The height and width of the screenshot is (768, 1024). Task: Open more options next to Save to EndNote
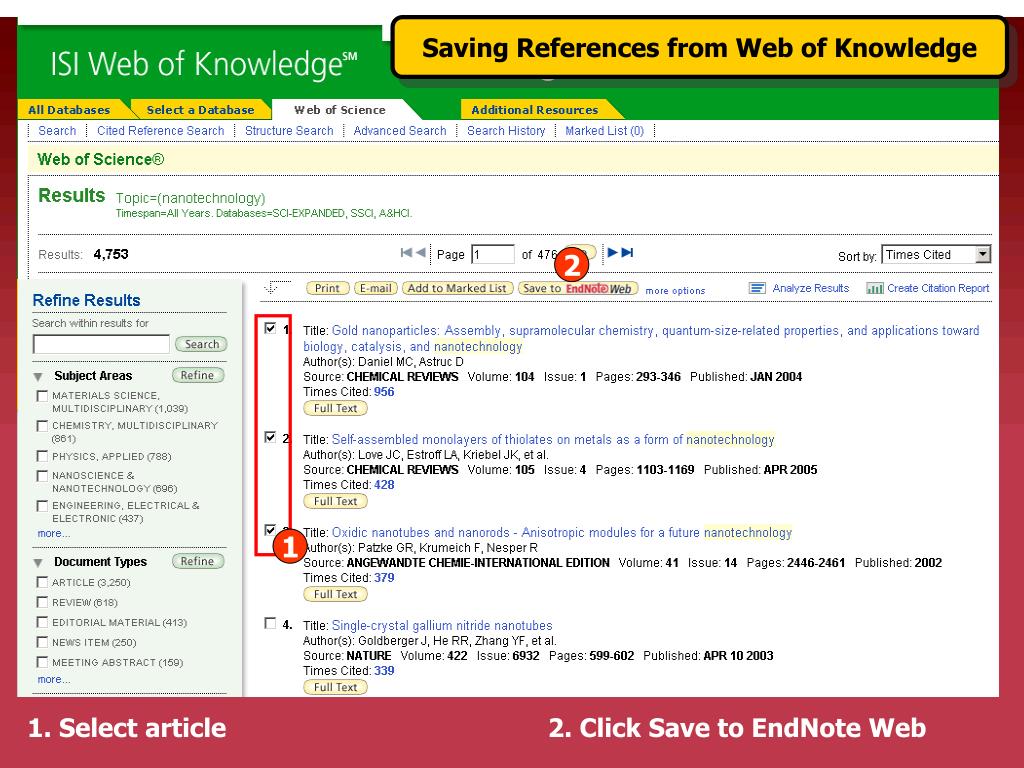(675, 291)
